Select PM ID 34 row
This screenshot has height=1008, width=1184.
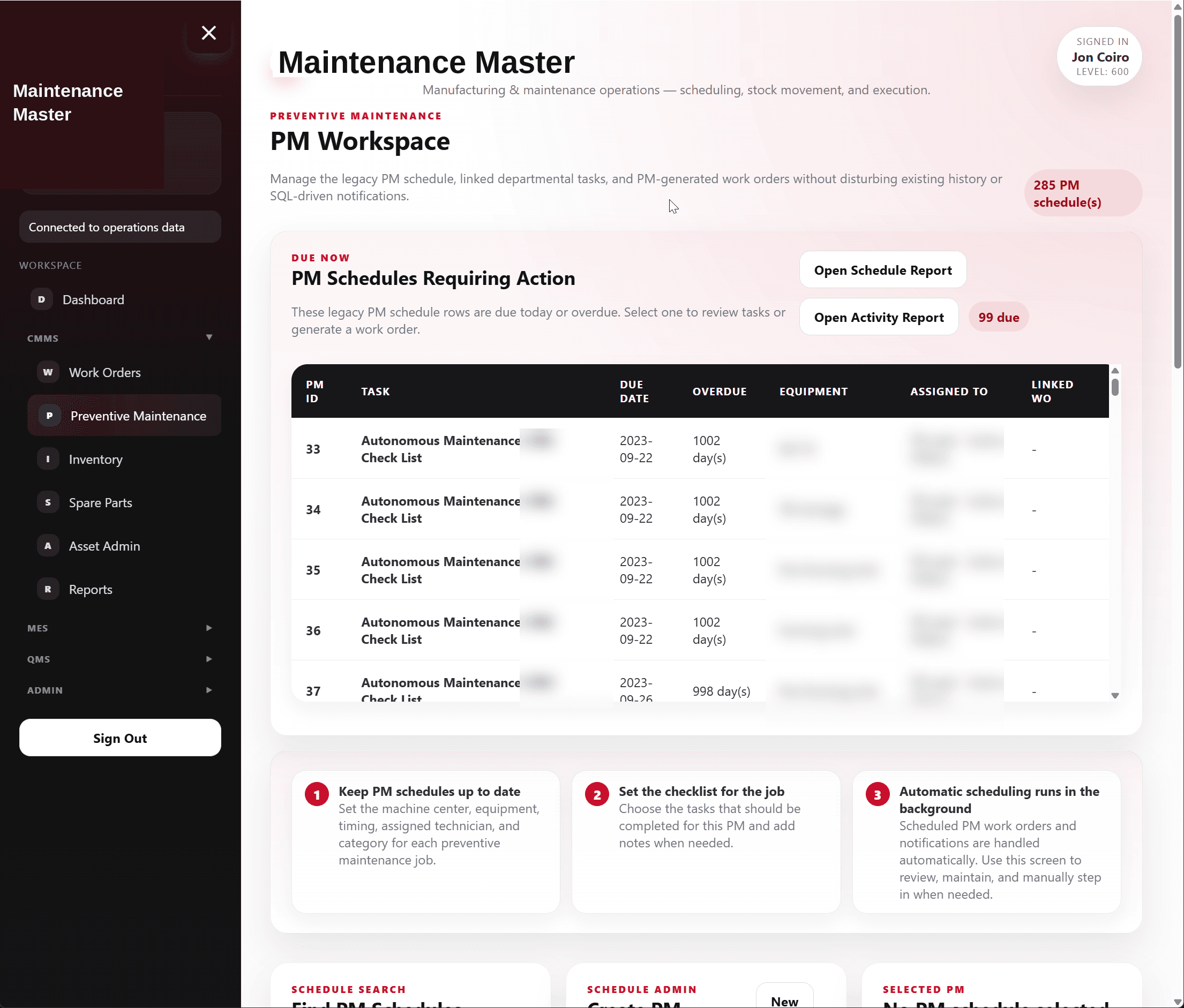[700, 509]
